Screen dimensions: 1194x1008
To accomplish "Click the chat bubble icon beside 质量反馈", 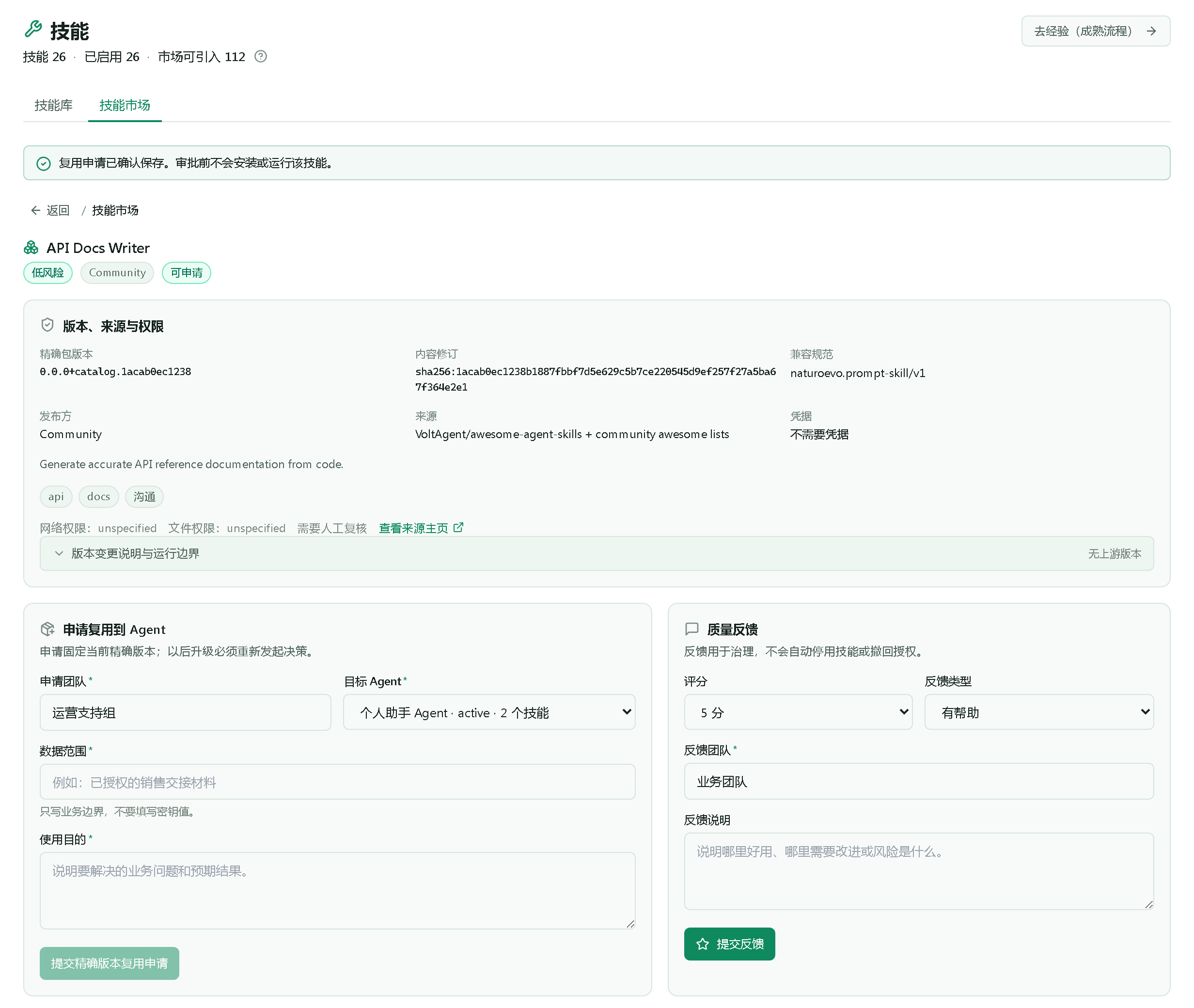I will 692,629.
